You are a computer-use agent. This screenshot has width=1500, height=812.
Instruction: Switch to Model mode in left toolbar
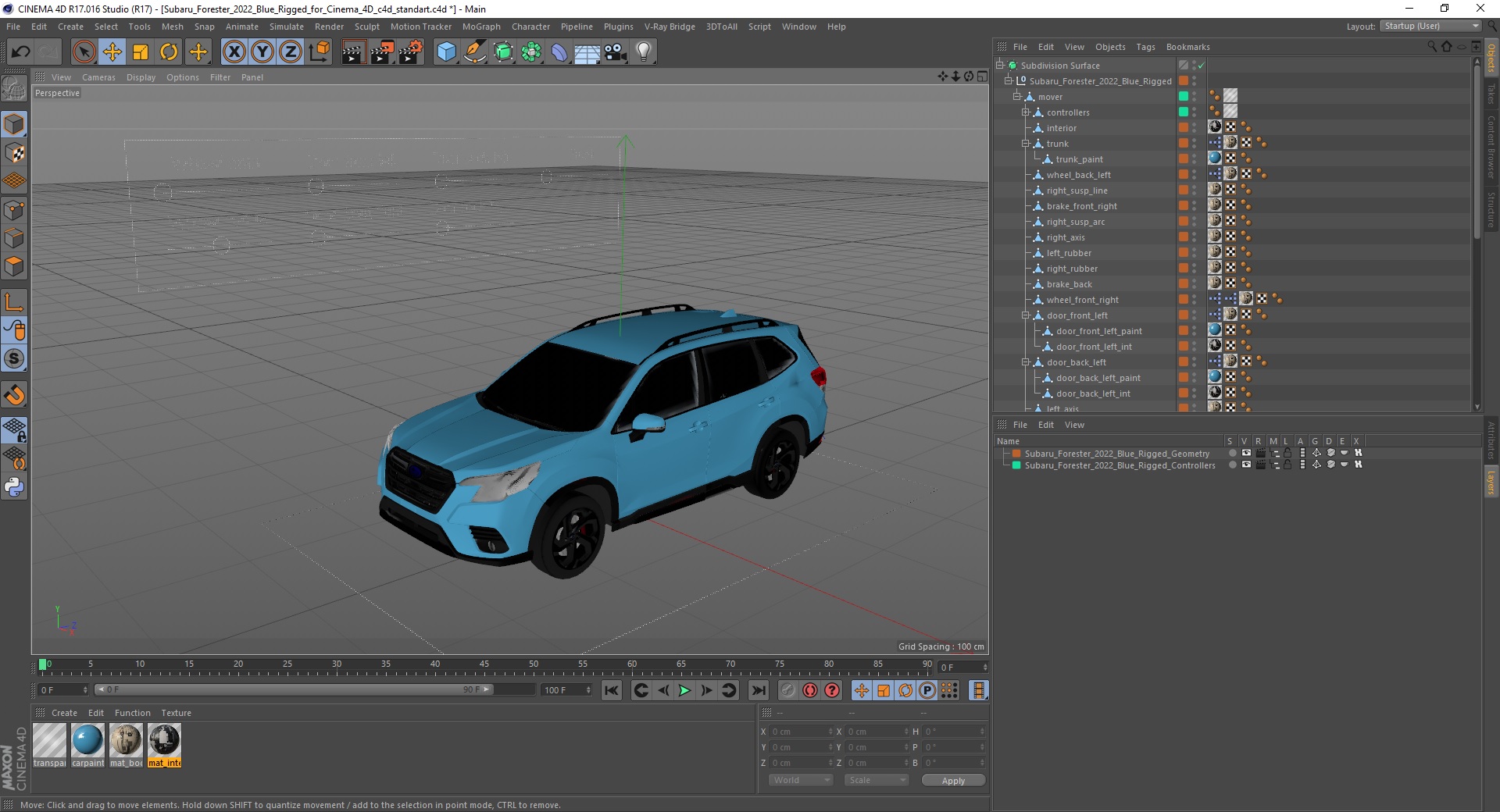pyautogui.click(x=14, y=124)
